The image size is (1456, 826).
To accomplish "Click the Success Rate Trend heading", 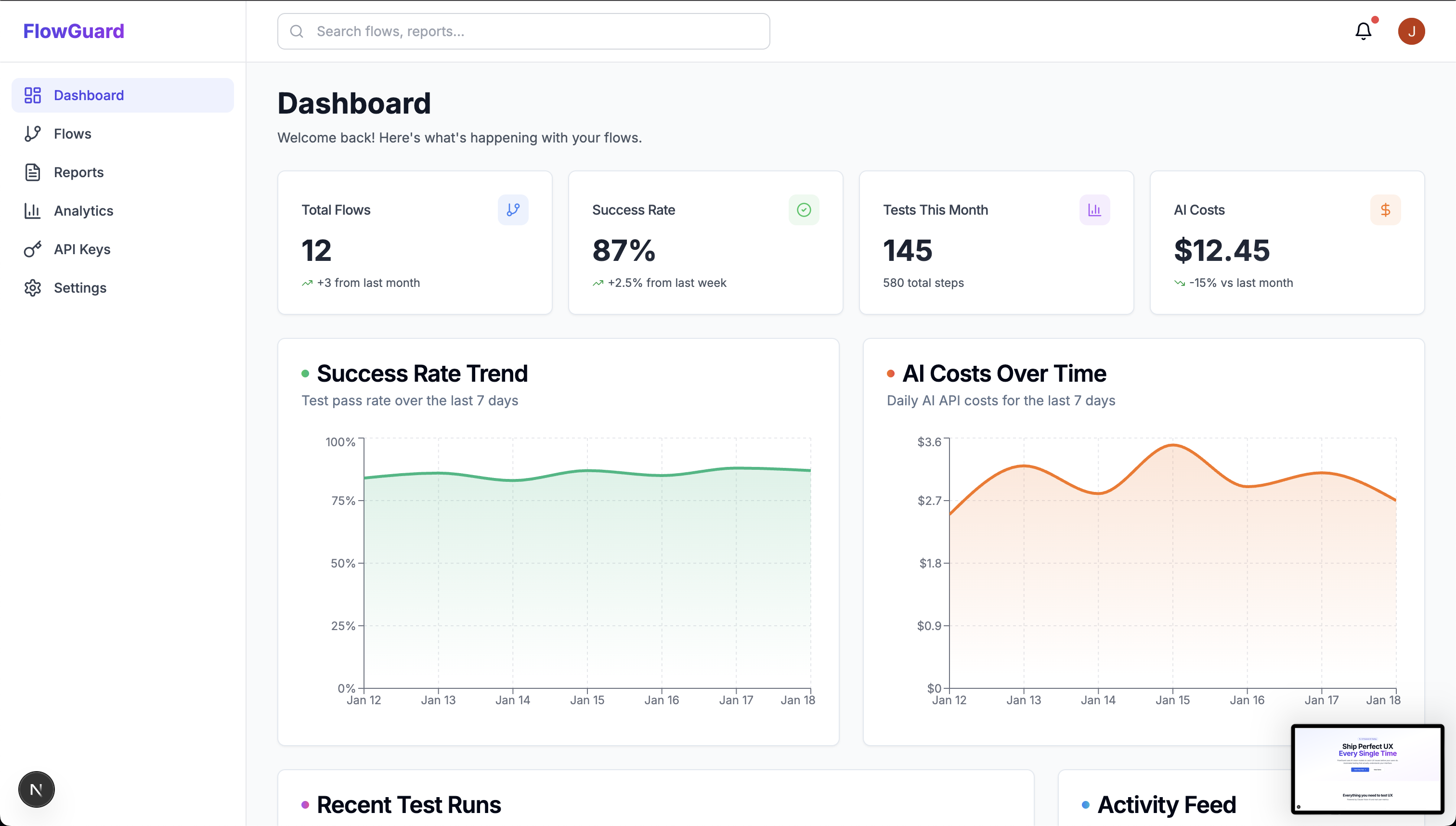I will [422, 374].
